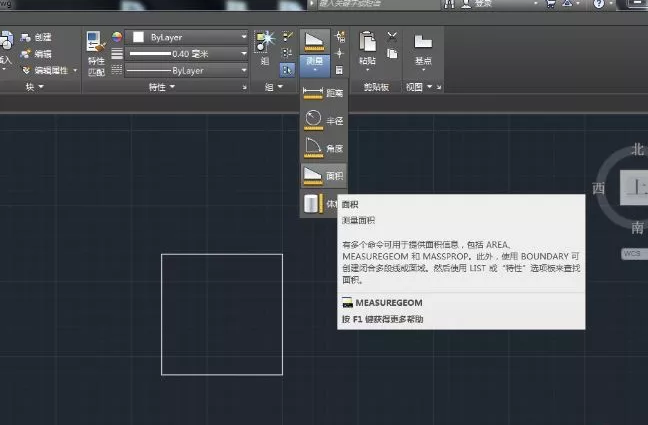The height and width of the screenshot is (425, 648).
Task: Click the 测量 (Measure) ruler icon
Action: point(314,41)
